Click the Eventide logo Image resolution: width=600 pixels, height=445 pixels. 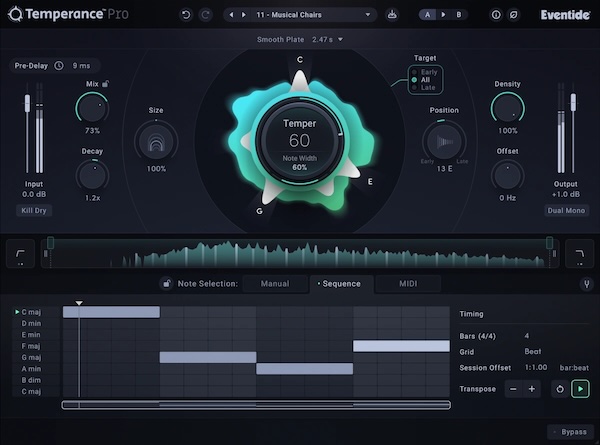click(565, 15)
